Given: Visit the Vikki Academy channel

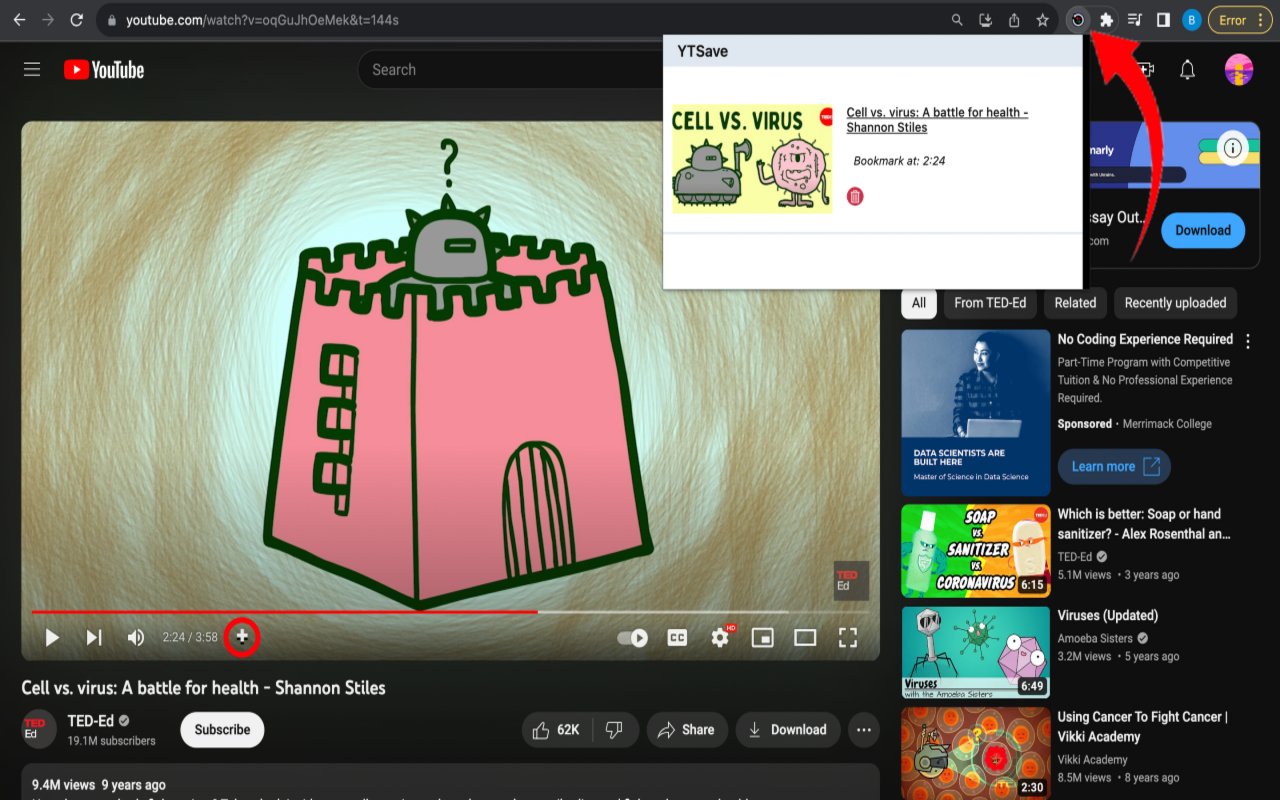Looking at the screenshot, I should pyautogui.click(x=1093, y=759).
